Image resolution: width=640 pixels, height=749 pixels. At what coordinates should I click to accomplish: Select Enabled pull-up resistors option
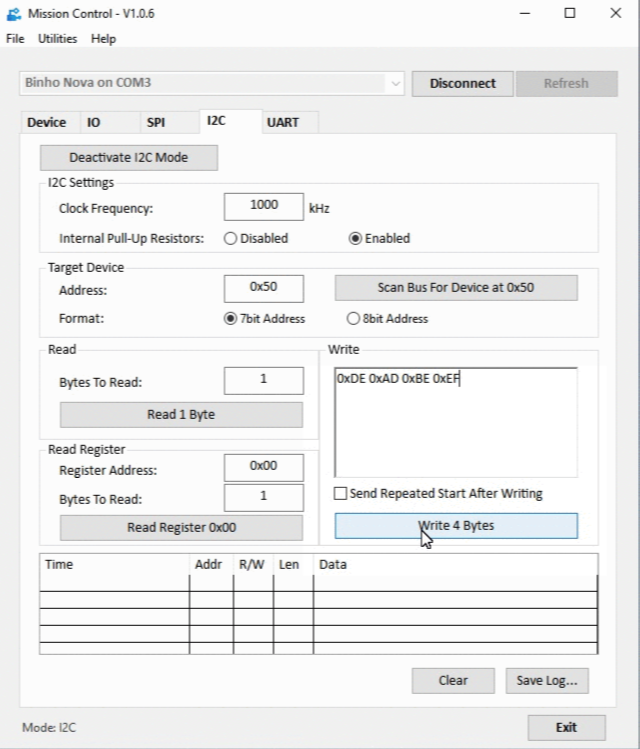coord(355,239)
